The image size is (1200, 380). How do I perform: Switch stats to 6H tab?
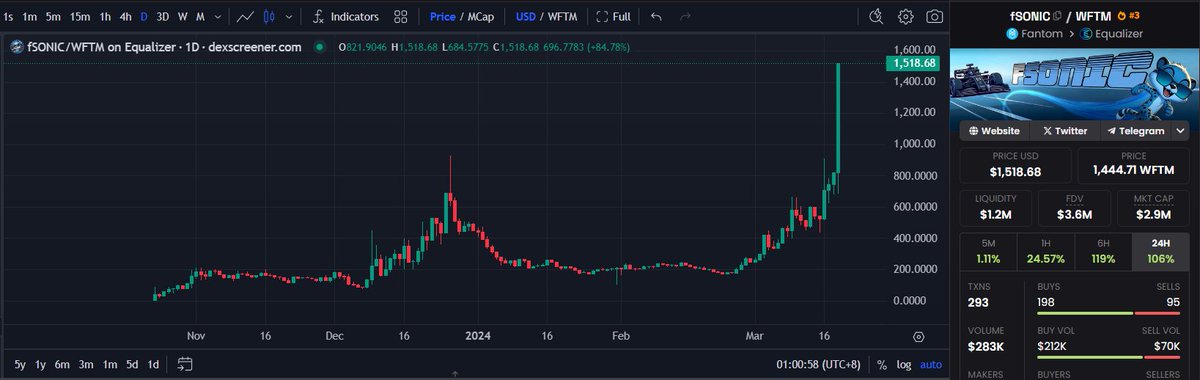(x=1104, y=251)
